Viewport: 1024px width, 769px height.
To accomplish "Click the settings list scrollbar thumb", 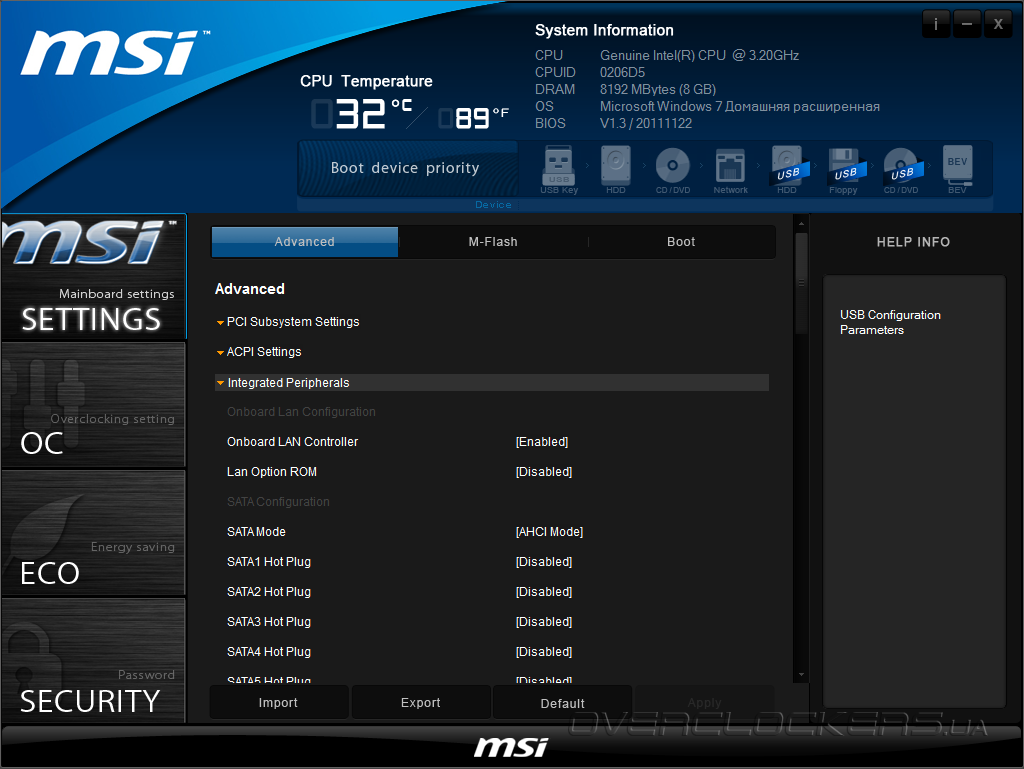I will (801, 283).
